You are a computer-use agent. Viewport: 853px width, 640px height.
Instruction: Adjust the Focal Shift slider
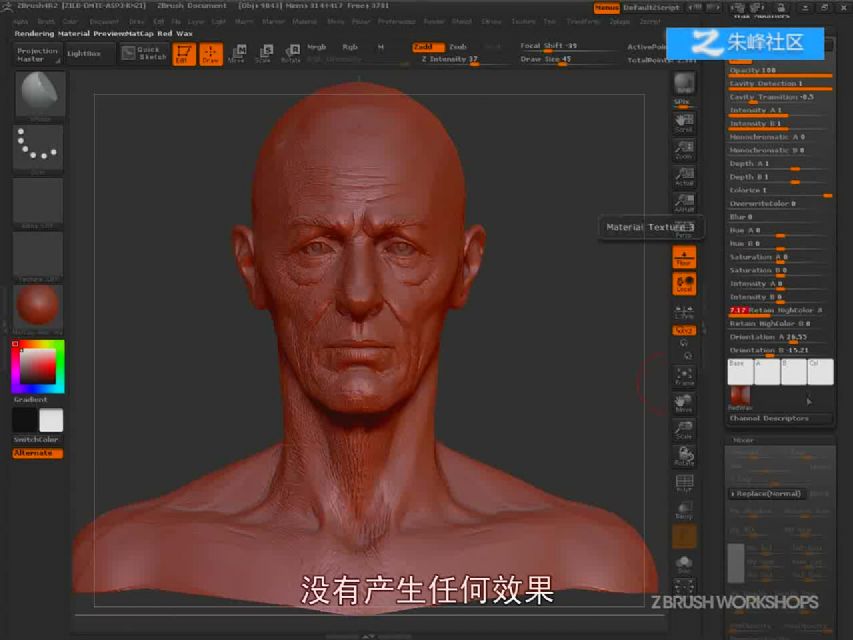pos(567,47)
